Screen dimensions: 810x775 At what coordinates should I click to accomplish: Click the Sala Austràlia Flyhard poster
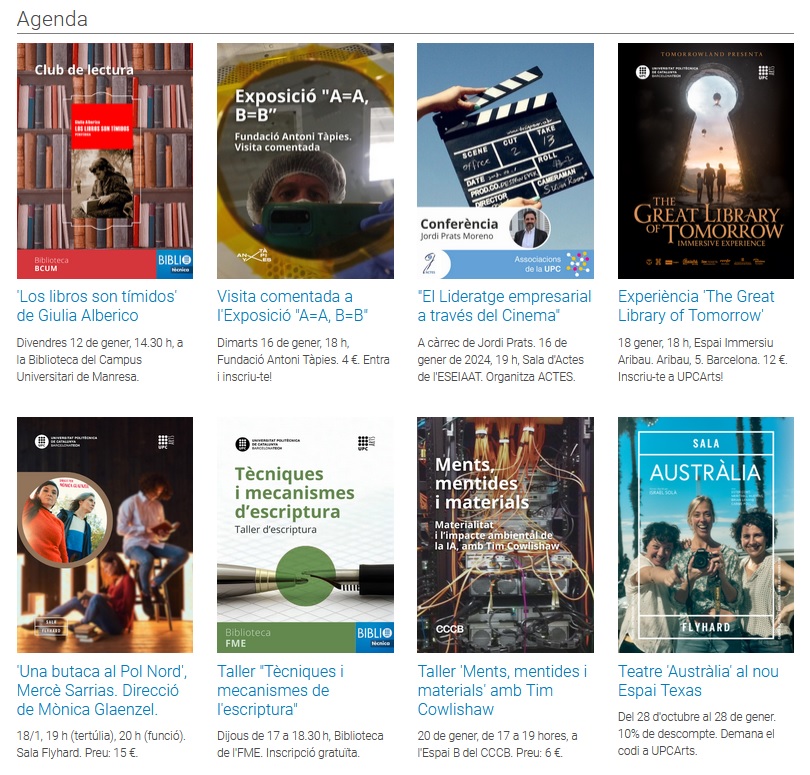[x=706, y=535]
